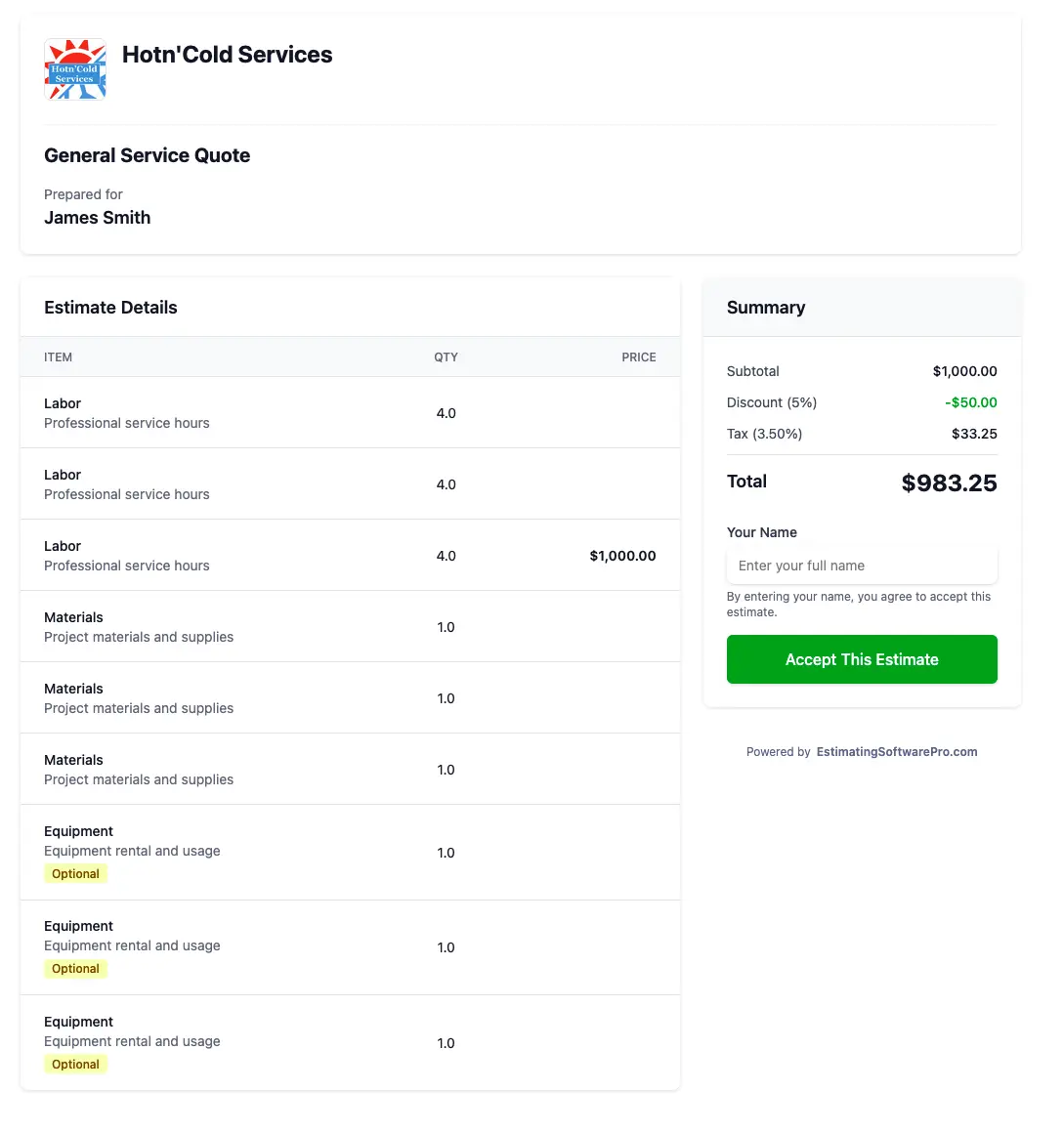Toggle the Optional badge on last Equipment item
This screenshot has height=1133, width=1064.
tap(75, 1064)
